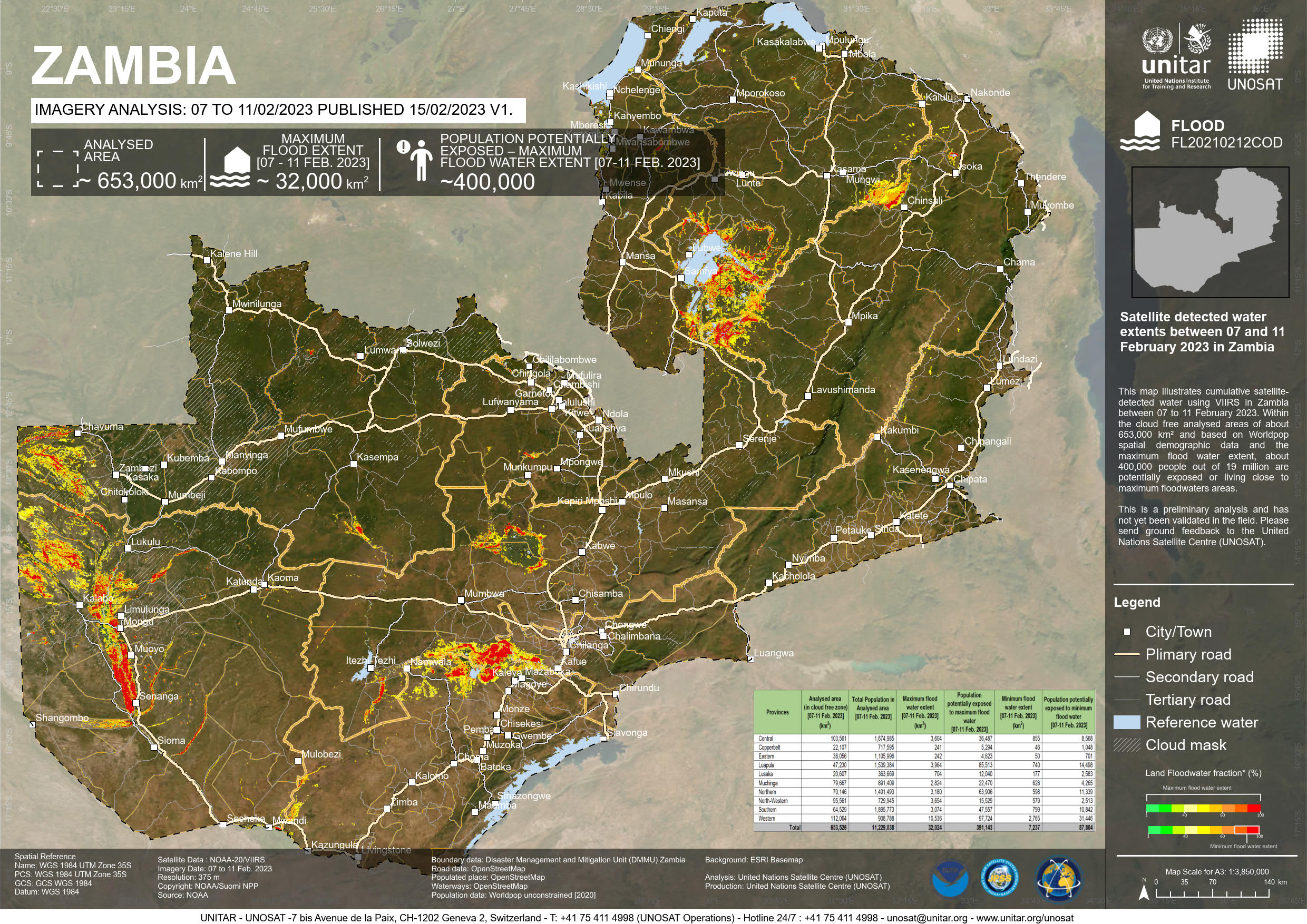
Task: Click the ZAMBIA map title
Action: pos(133,66)
